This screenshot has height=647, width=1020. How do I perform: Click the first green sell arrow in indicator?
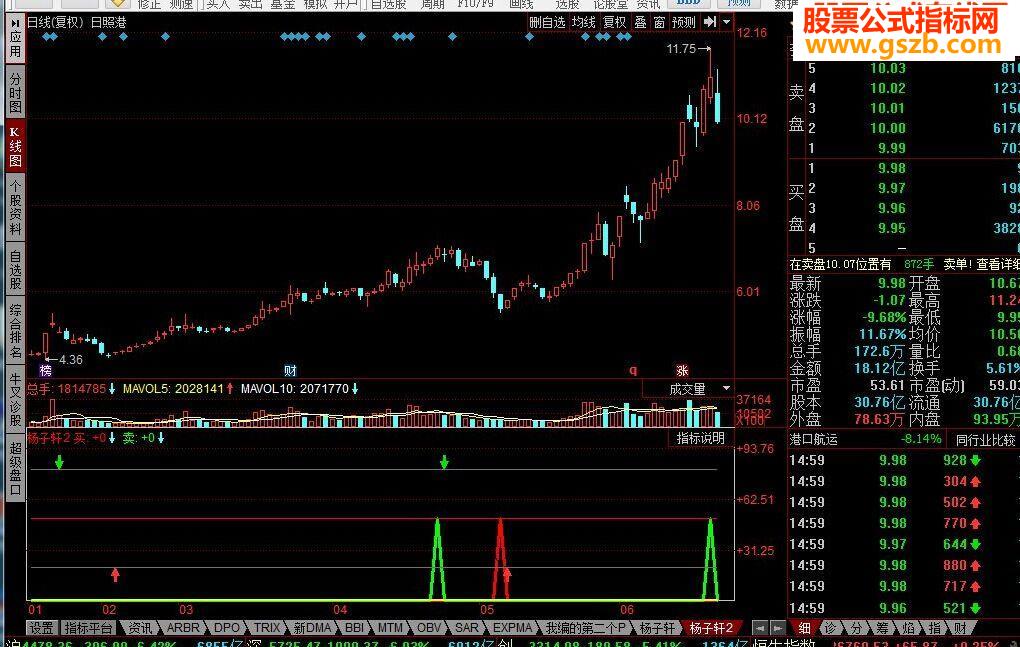[59, 462]
